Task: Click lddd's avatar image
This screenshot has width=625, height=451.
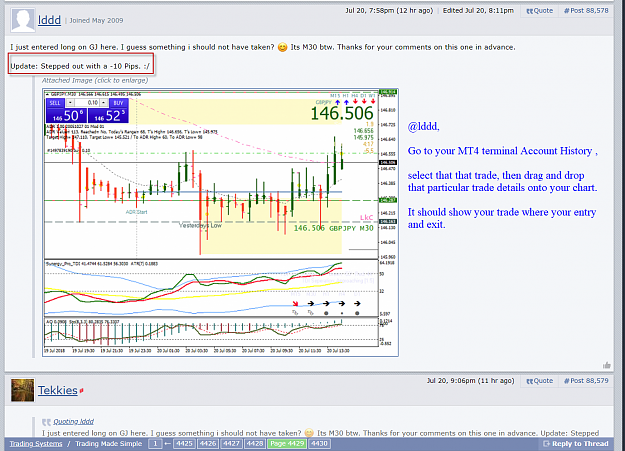Action: tap(23, 20)
